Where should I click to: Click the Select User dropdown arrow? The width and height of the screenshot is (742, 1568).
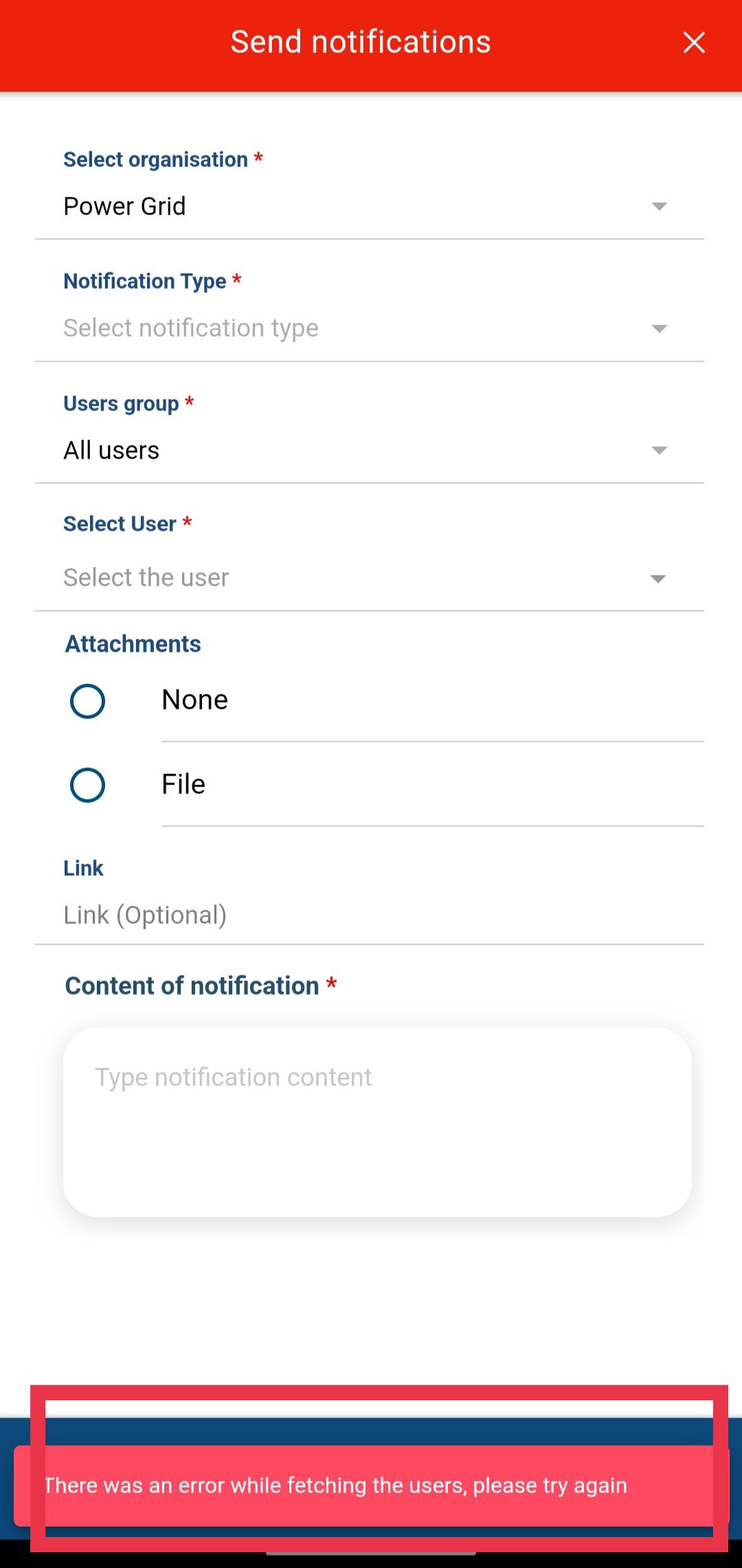coord(658,579)
